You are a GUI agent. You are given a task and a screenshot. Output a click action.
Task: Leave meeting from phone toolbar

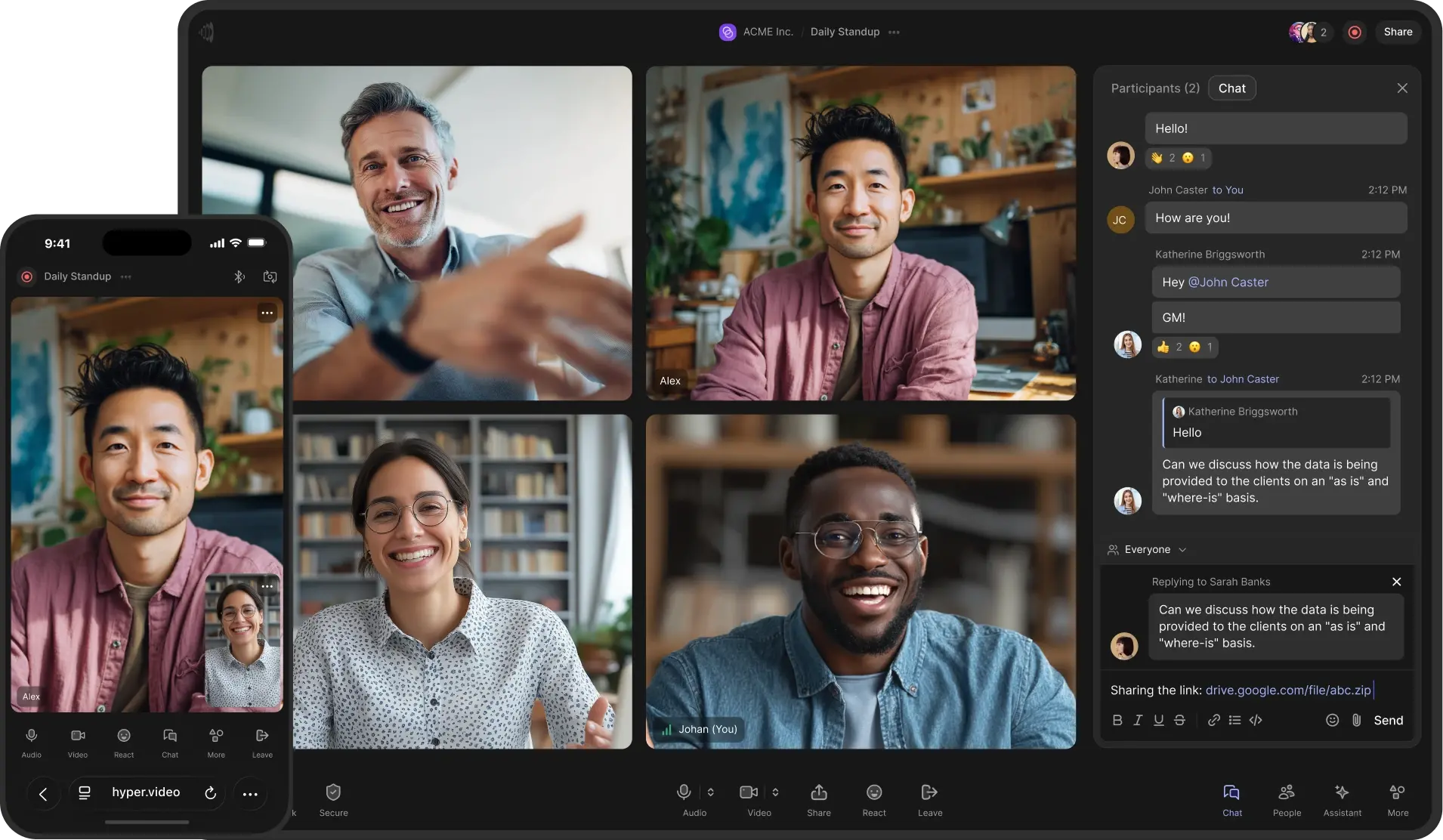click(x=262, y=743)
